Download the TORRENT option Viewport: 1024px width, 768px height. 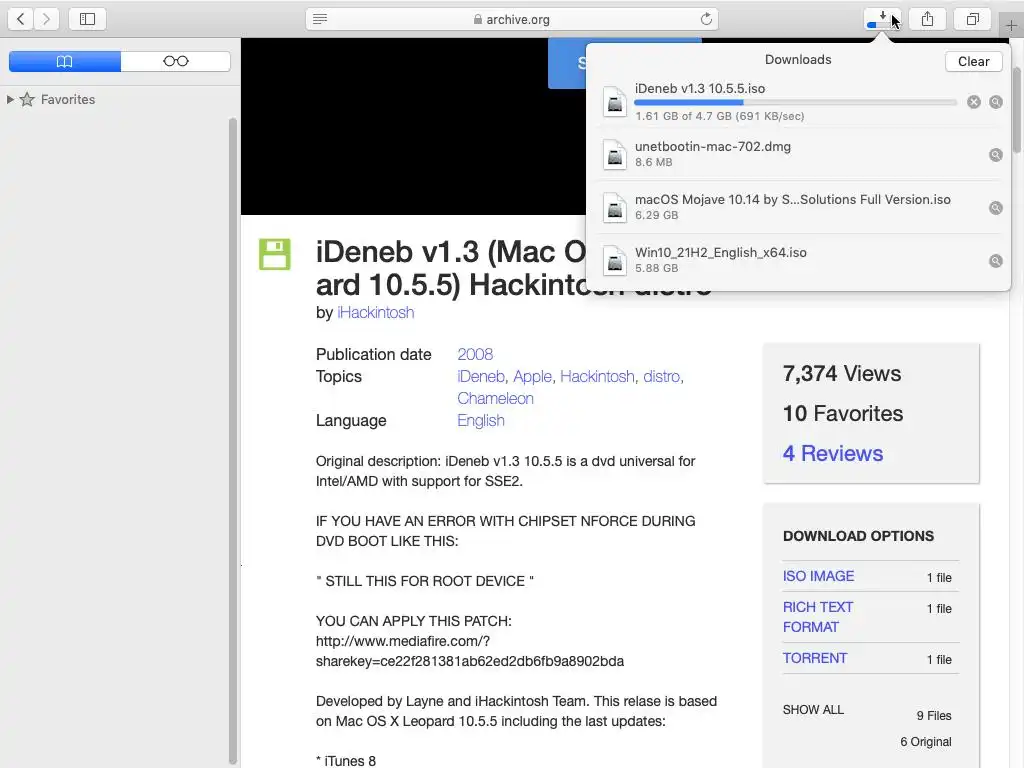tap(814, 658)
